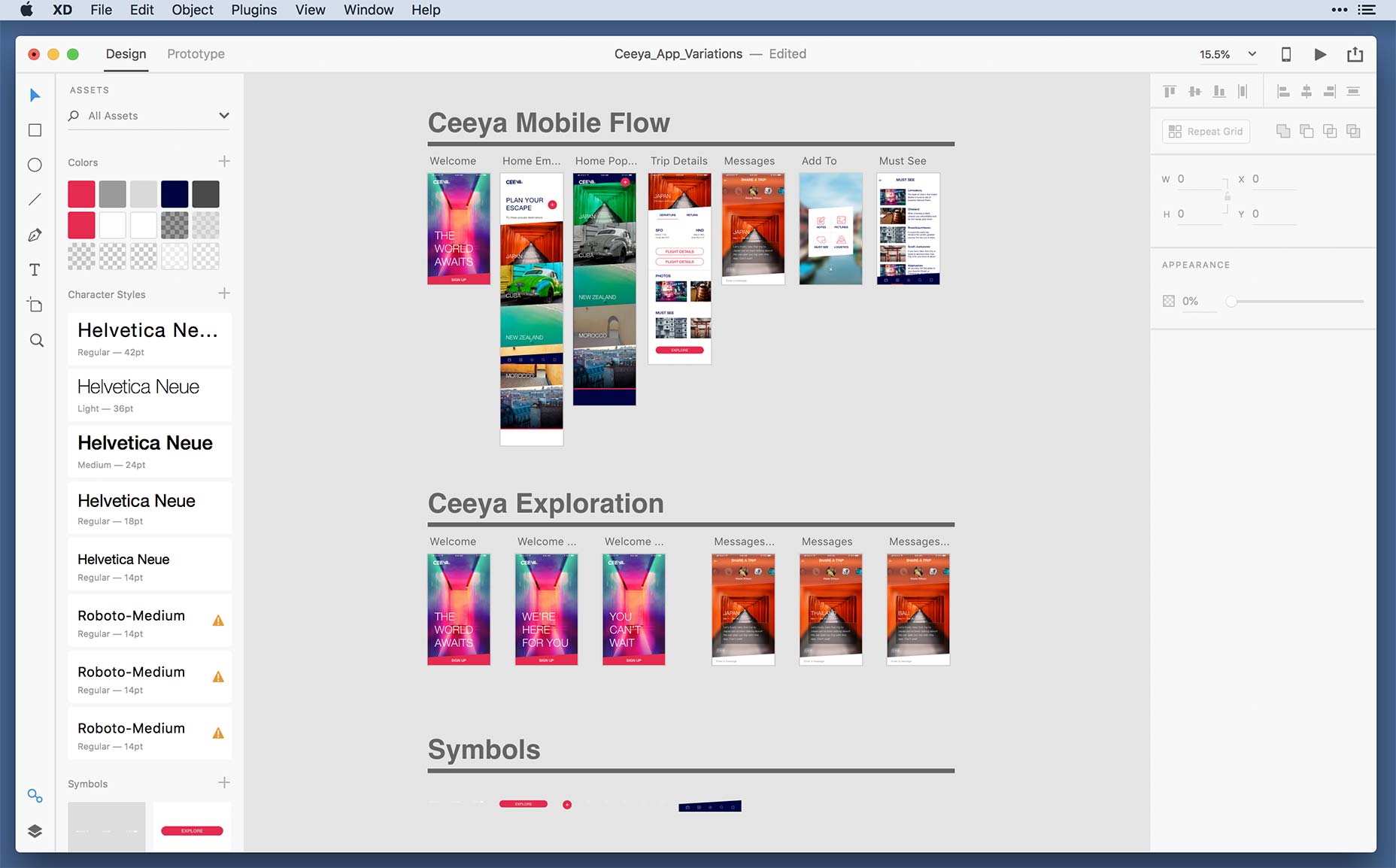Click the width W input field
Screen dimensions: 1396x868
(1200, 179)
